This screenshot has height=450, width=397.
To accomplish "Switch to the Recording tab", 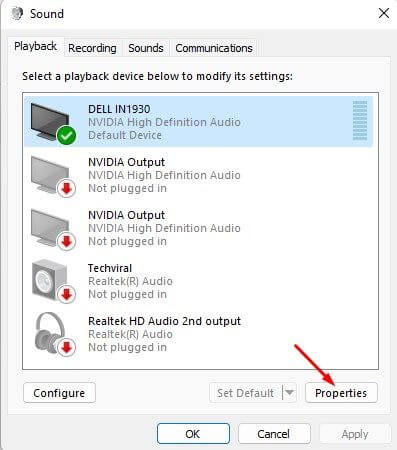I will [x=92, y=48].
